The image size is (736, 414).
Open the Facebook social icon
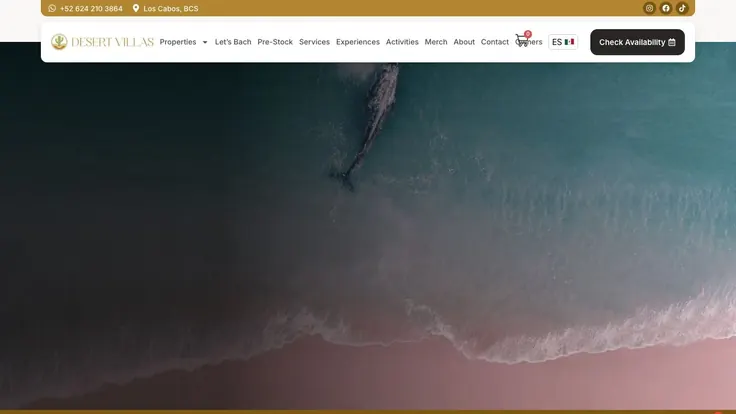(x=666, y=8)
